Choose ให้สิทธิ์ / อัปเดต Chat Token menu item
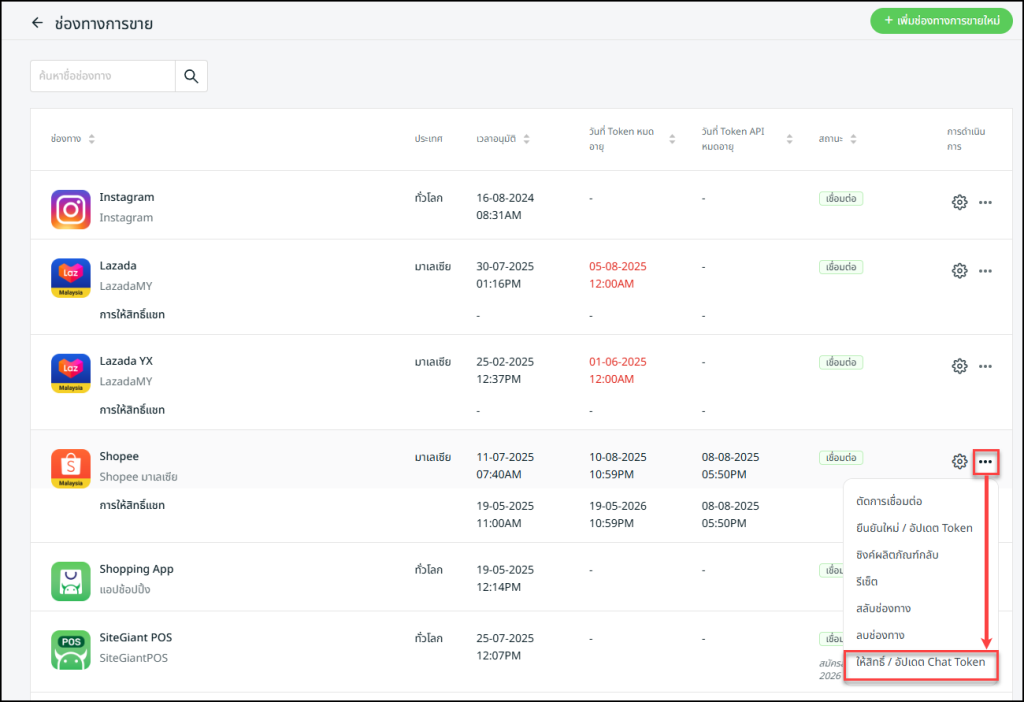The height and width of the screenshot is (702, 1024). coord(920,662)
